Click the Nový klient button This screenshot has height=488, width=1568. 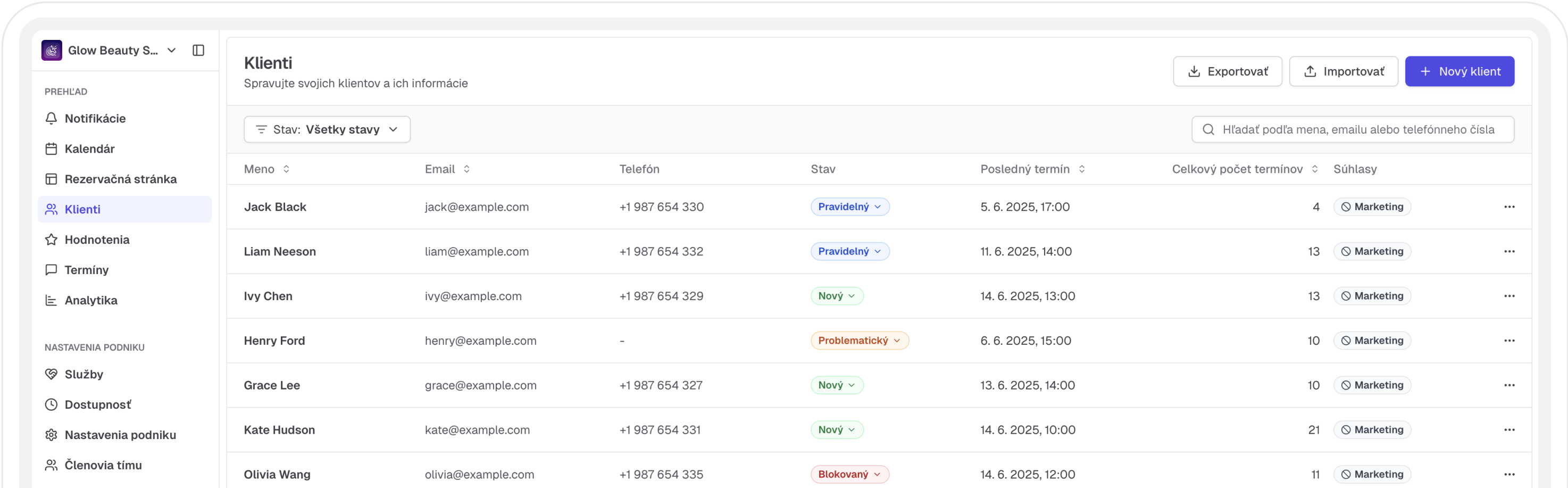tap(1459, 71)
